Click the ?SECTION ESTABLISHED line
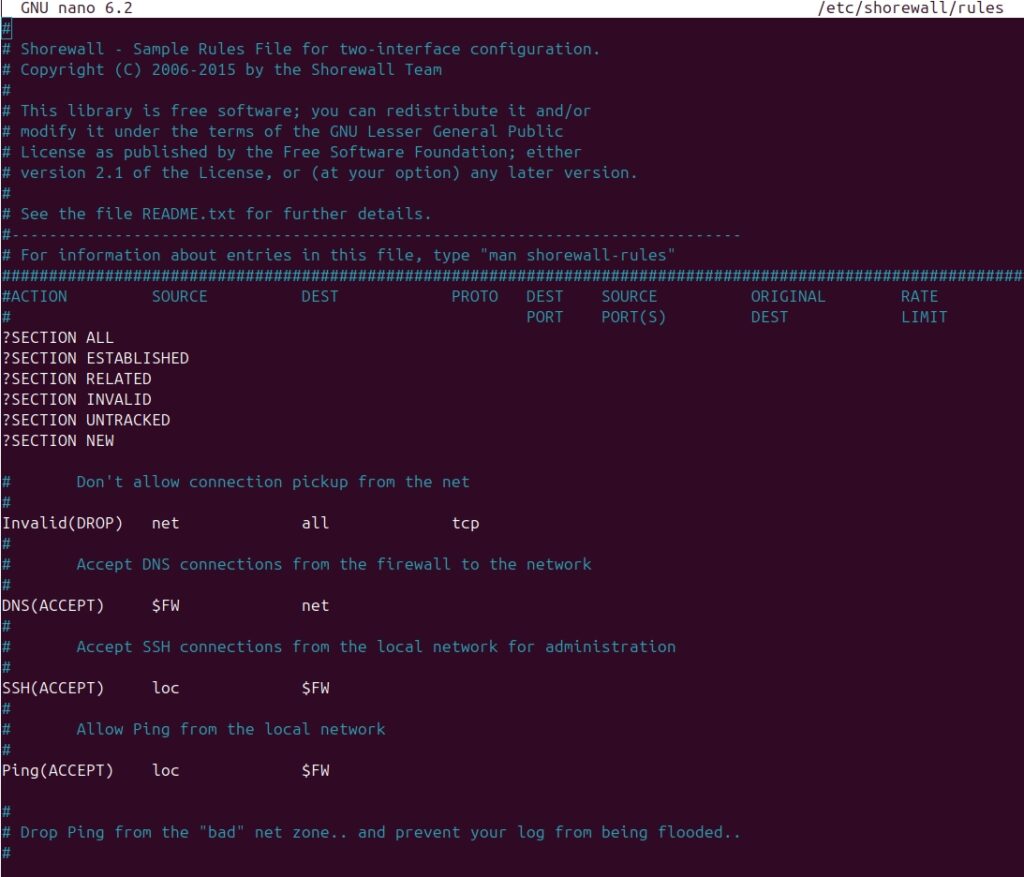Viewport: 1024px width, 877px height. coord(95,358)
